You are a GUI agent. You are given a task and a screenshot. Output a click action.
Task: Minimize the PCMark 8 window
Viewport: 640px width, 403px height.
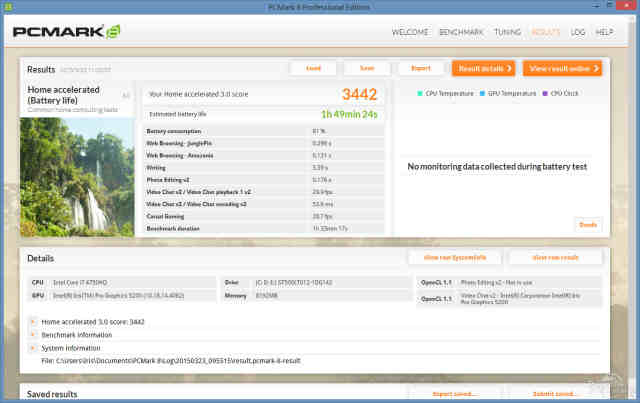coord(596,5)
